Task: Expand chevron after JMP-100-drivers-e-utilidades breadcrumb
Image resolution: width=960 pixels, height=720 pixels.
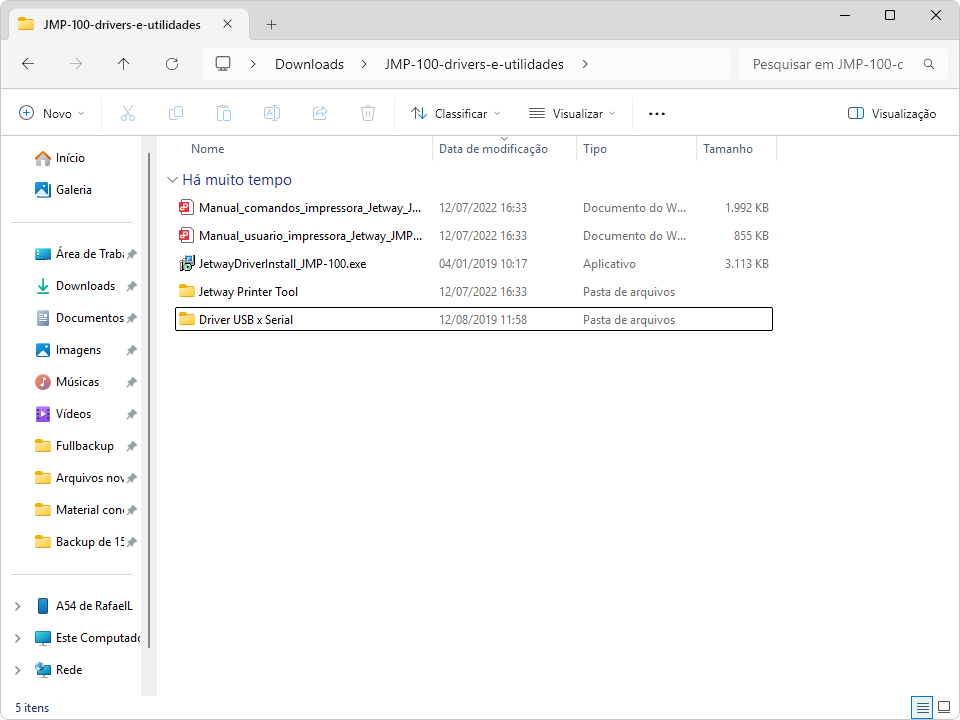Action: click(585, 64)
